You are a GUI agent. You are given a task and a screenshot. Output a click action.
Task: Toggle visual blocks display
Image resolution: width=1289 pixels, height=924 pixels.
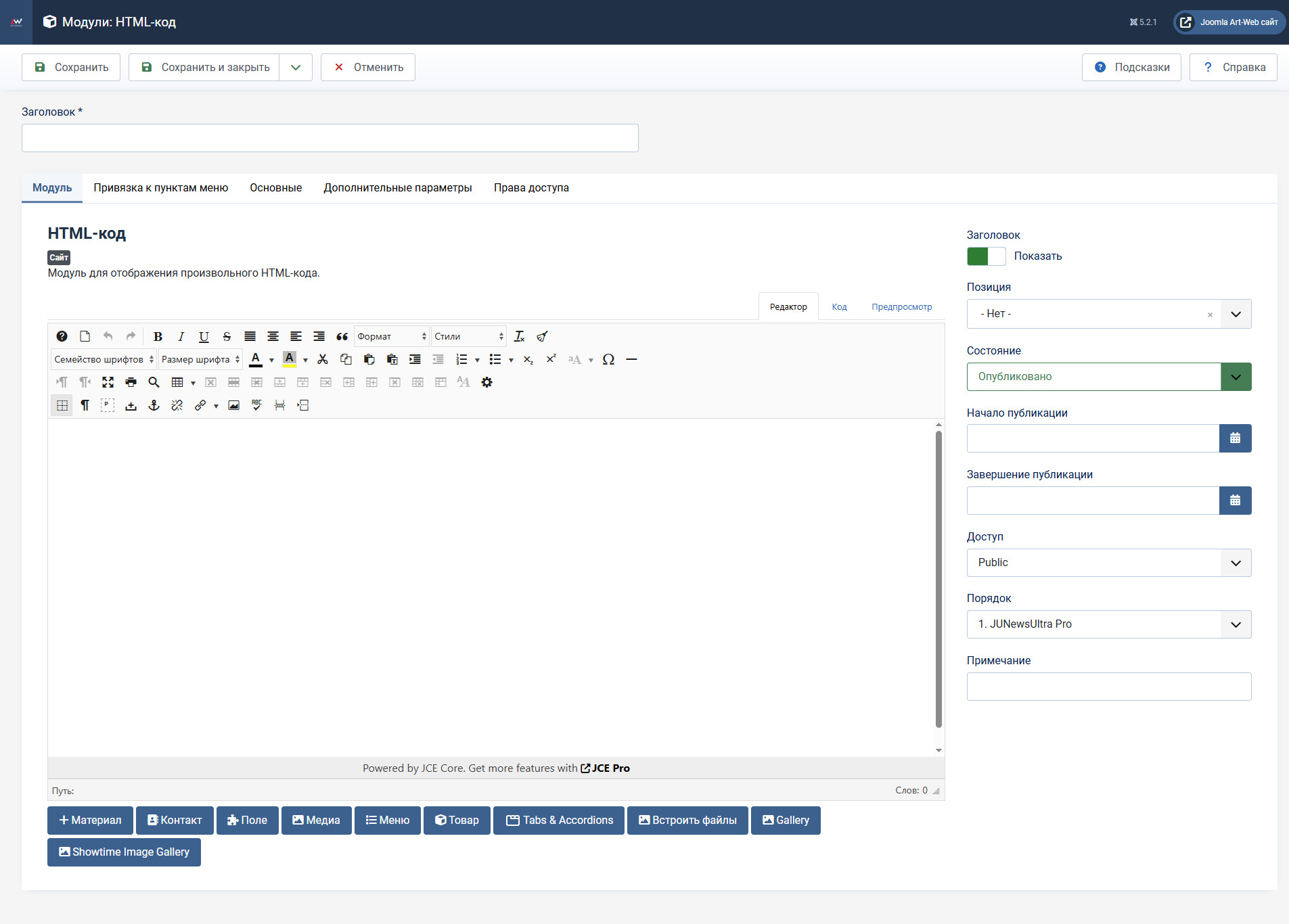pos(108,405)
